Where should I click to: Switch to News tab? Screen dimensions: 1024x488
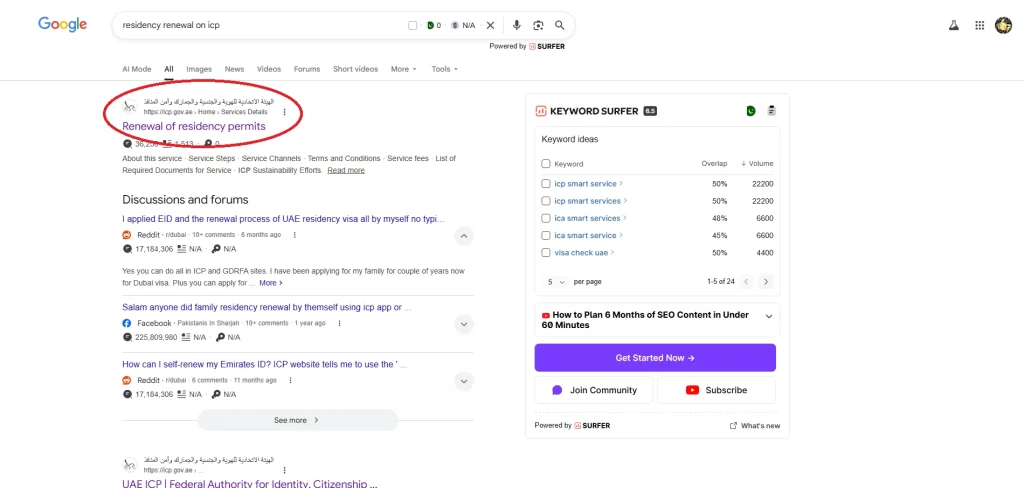click(x=234, y=69)
